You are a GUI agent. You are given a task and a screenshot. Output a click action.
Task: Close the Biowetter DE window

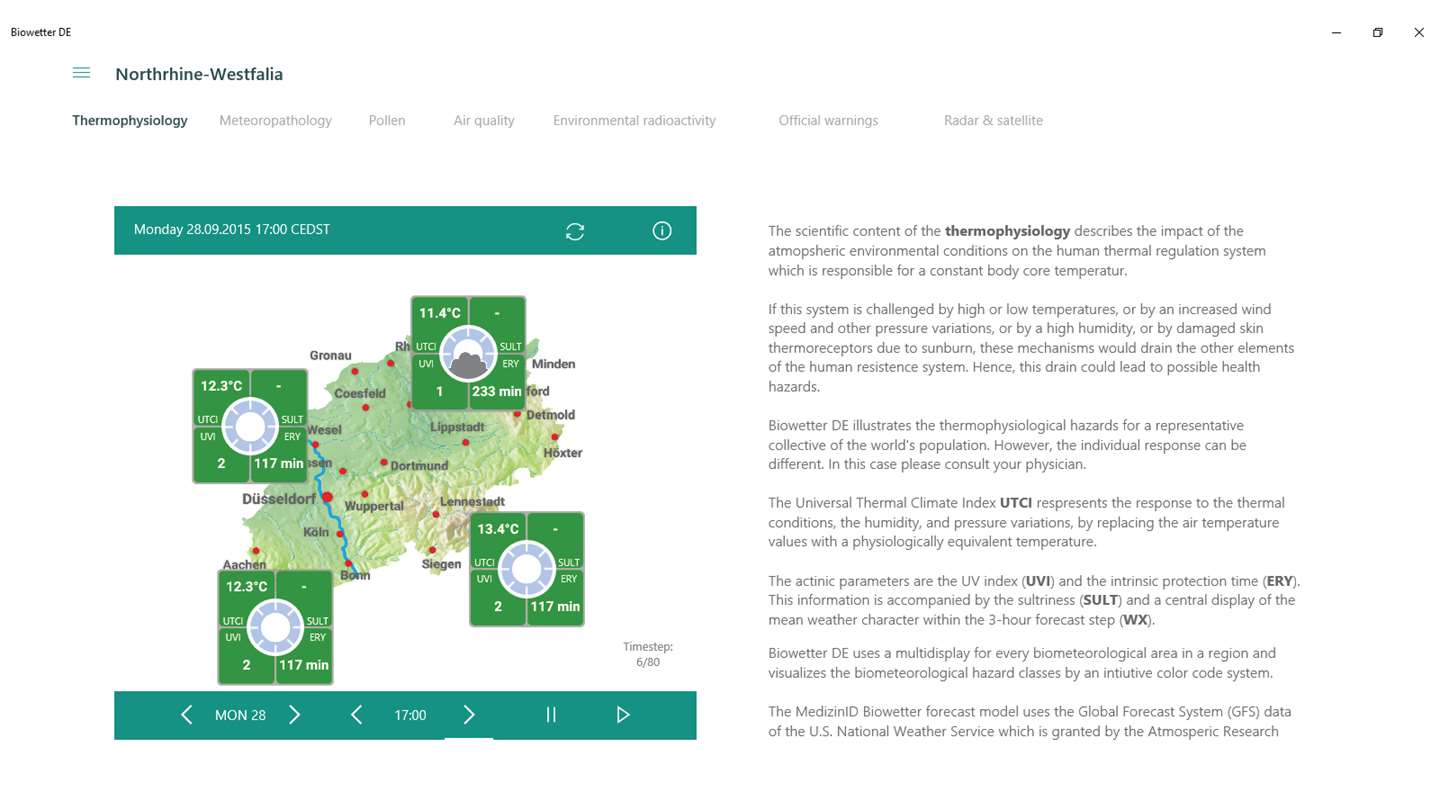point(1419,32)
